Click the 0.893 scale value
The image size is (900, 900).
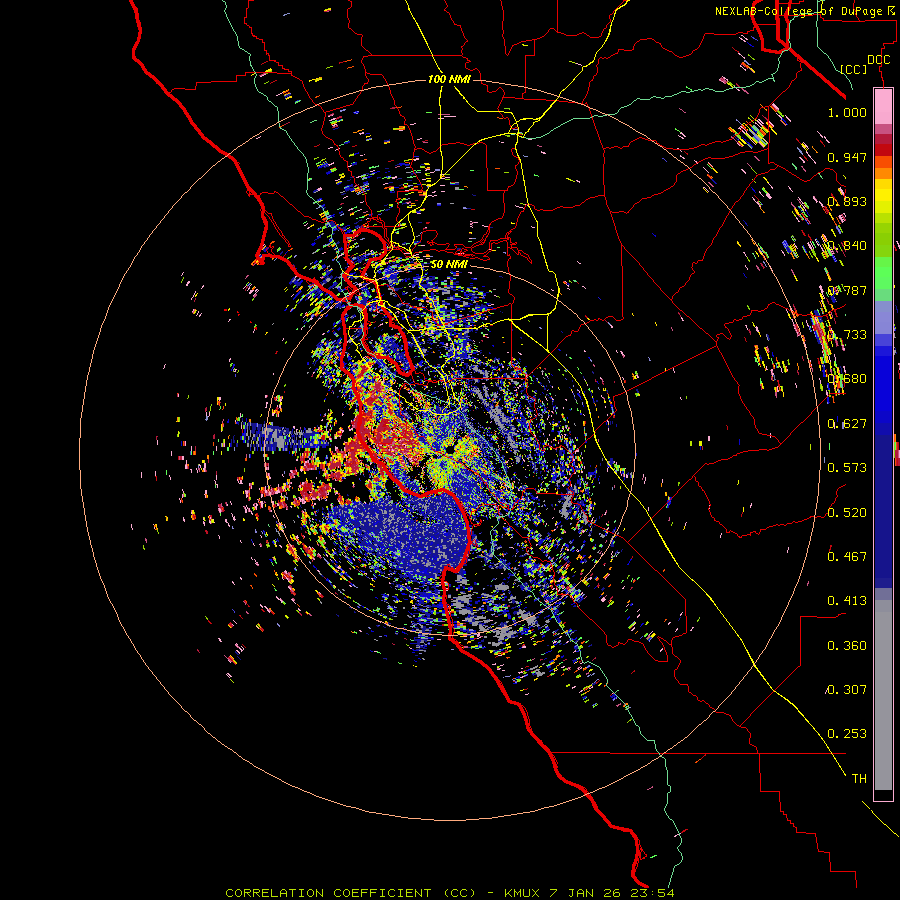pos(847,201)
